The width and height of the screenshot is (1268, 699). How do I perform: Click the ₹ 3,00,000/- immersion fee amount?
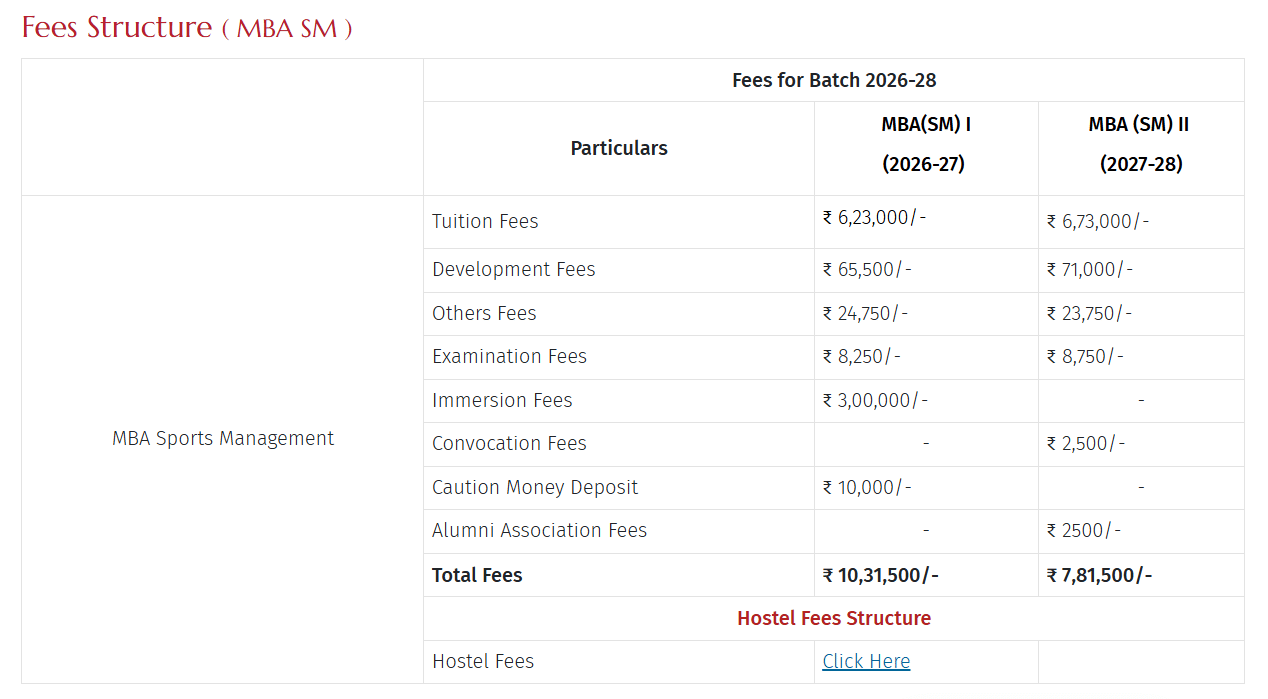875,401
